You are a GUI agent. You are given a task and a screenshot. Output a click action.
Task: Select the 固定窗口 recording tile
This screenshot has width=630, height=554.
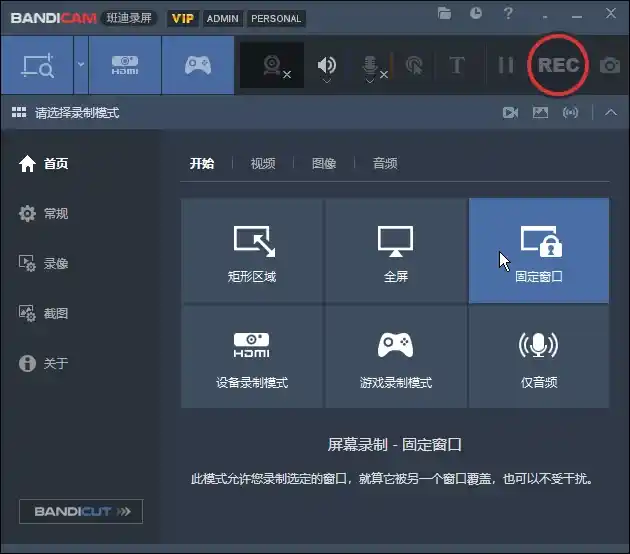coord(539,250)
